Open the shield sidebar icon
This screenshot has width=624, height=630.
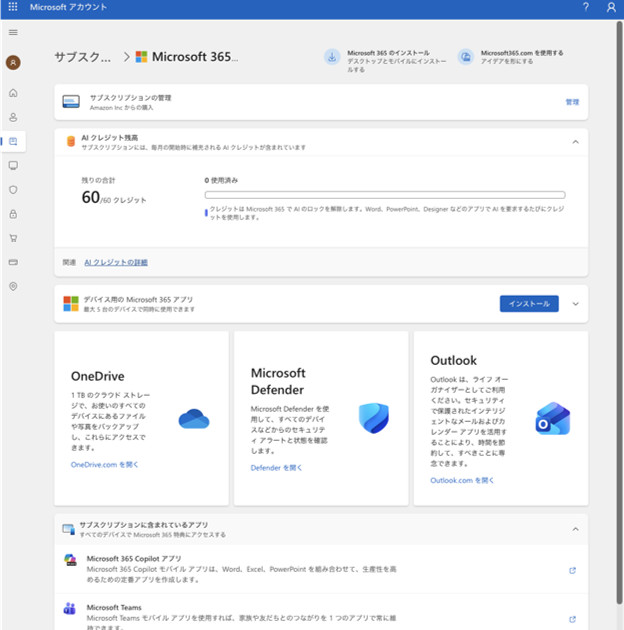click(x=13, y=190)
